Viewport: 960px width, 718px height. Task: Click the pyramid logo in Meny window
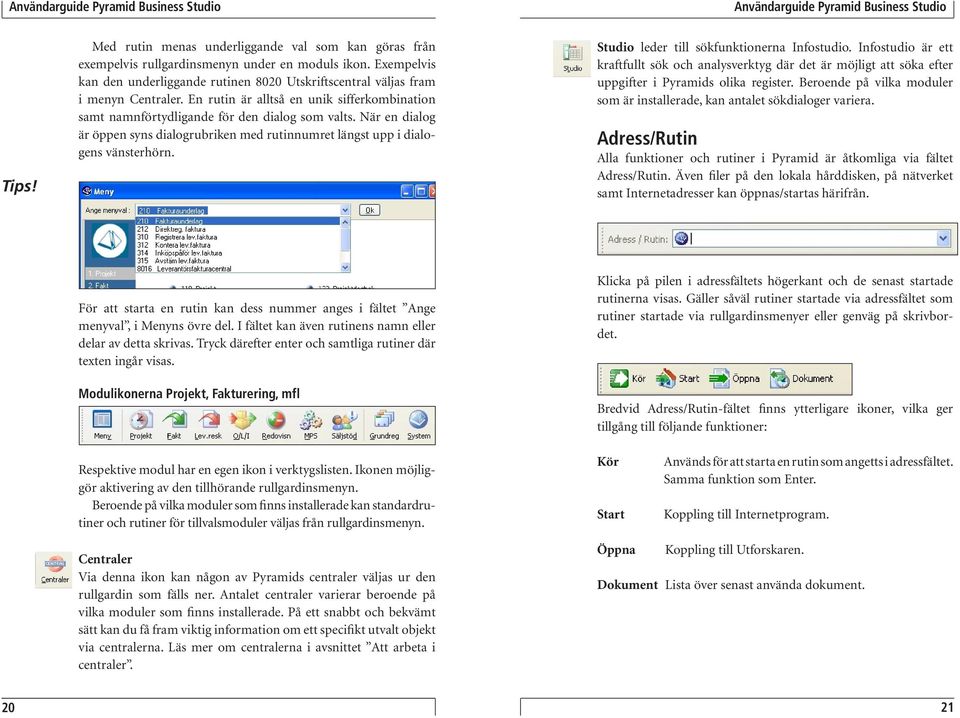(110, 242)
